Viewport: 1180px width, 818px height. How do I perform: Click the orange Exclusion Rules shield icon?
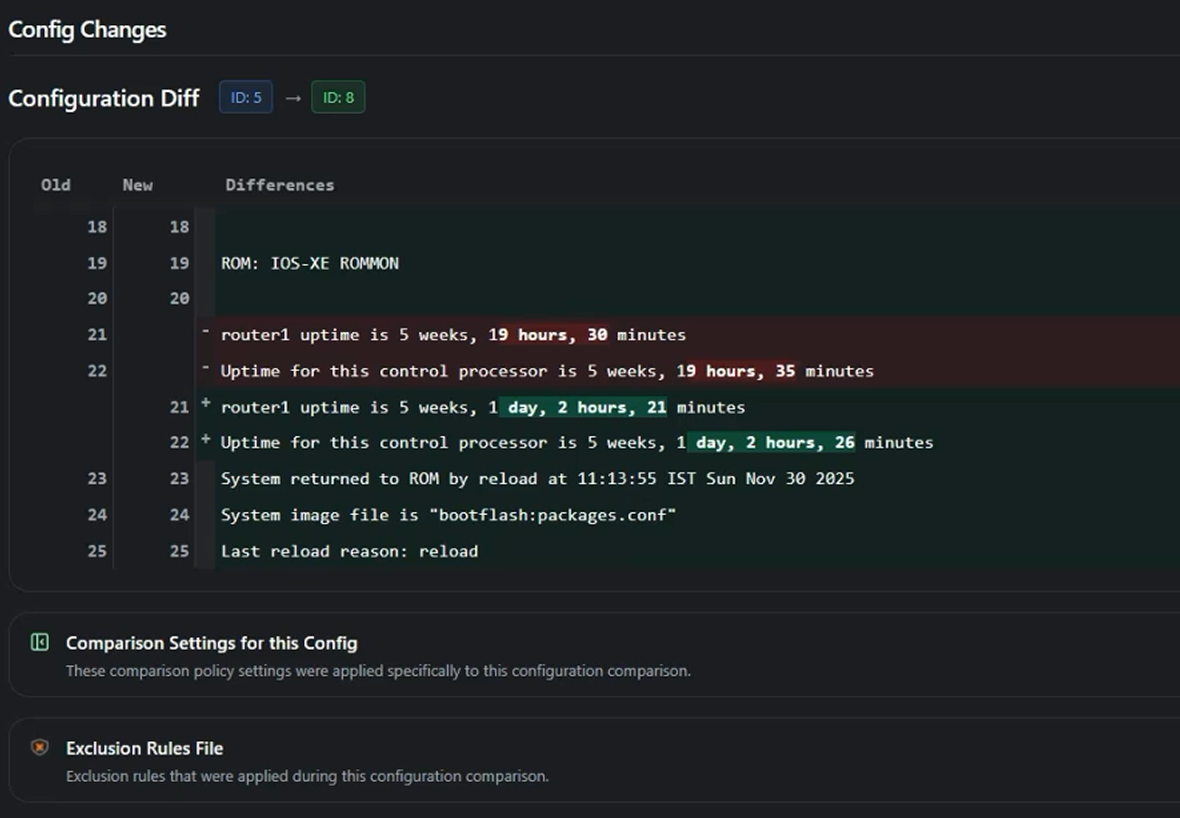pyautogui.click(x=39, y=748)
